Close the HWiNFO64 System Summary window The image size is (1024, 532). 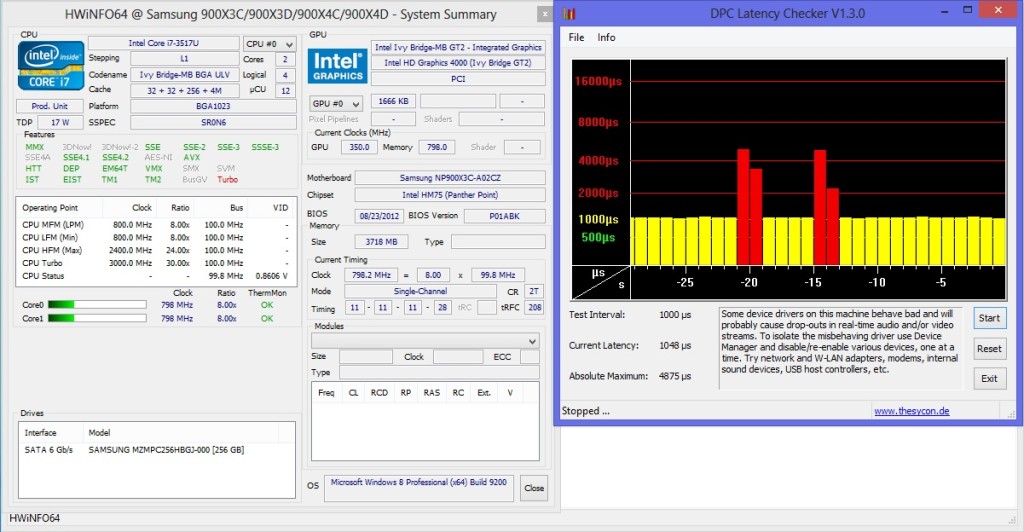coord(545,14)
